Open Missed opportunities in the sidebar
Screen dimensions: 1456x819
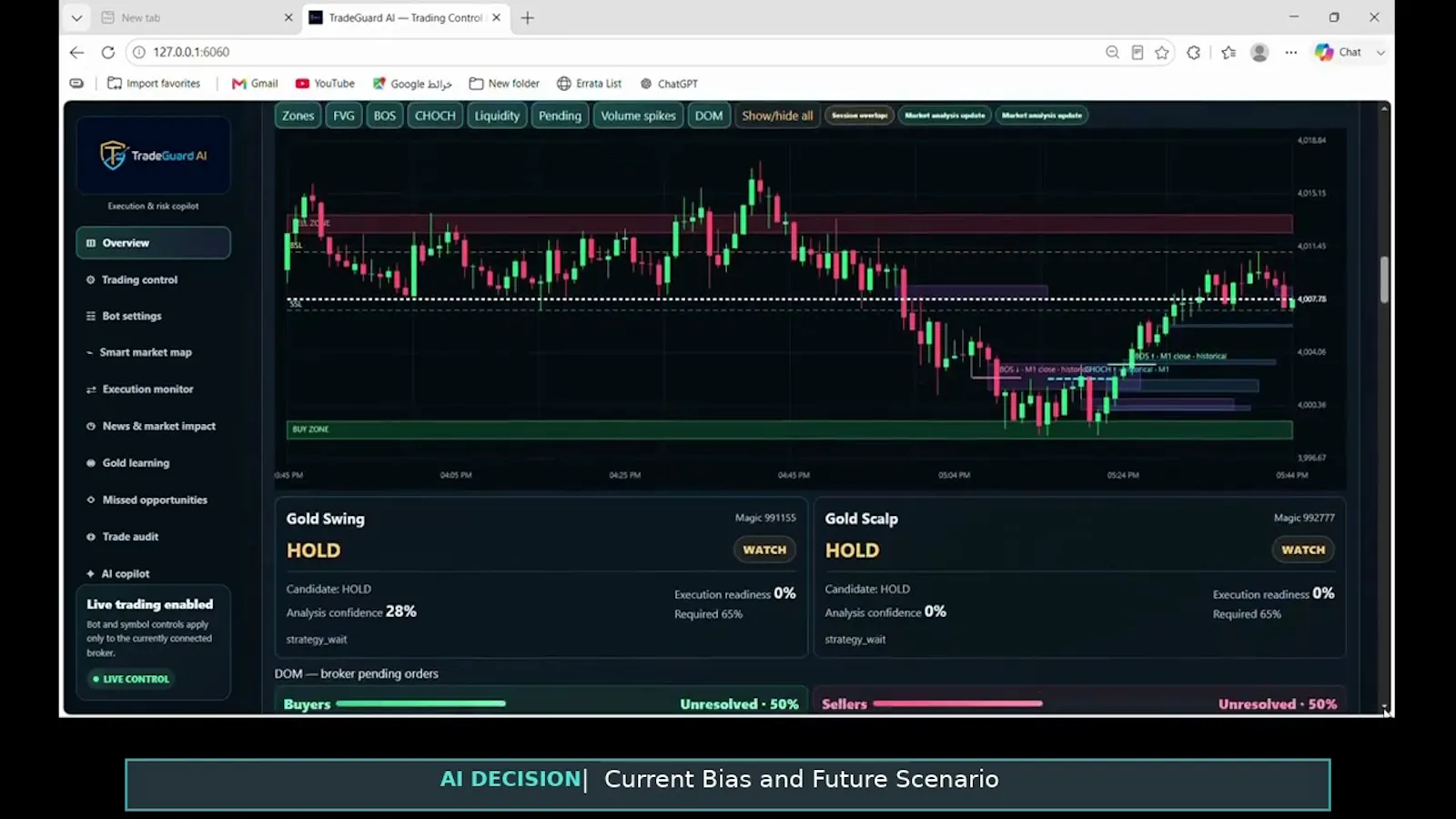153,500
